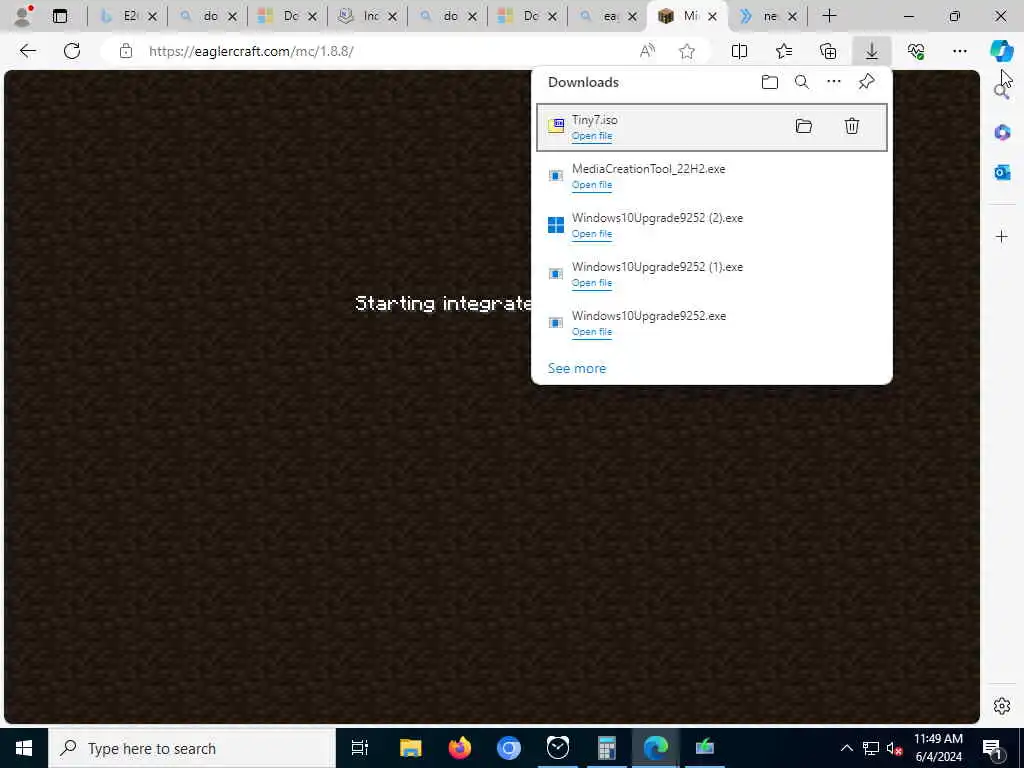1024x768 pixels.
Task: Close the Mi Minecraft tab
Action: [712, 16]
